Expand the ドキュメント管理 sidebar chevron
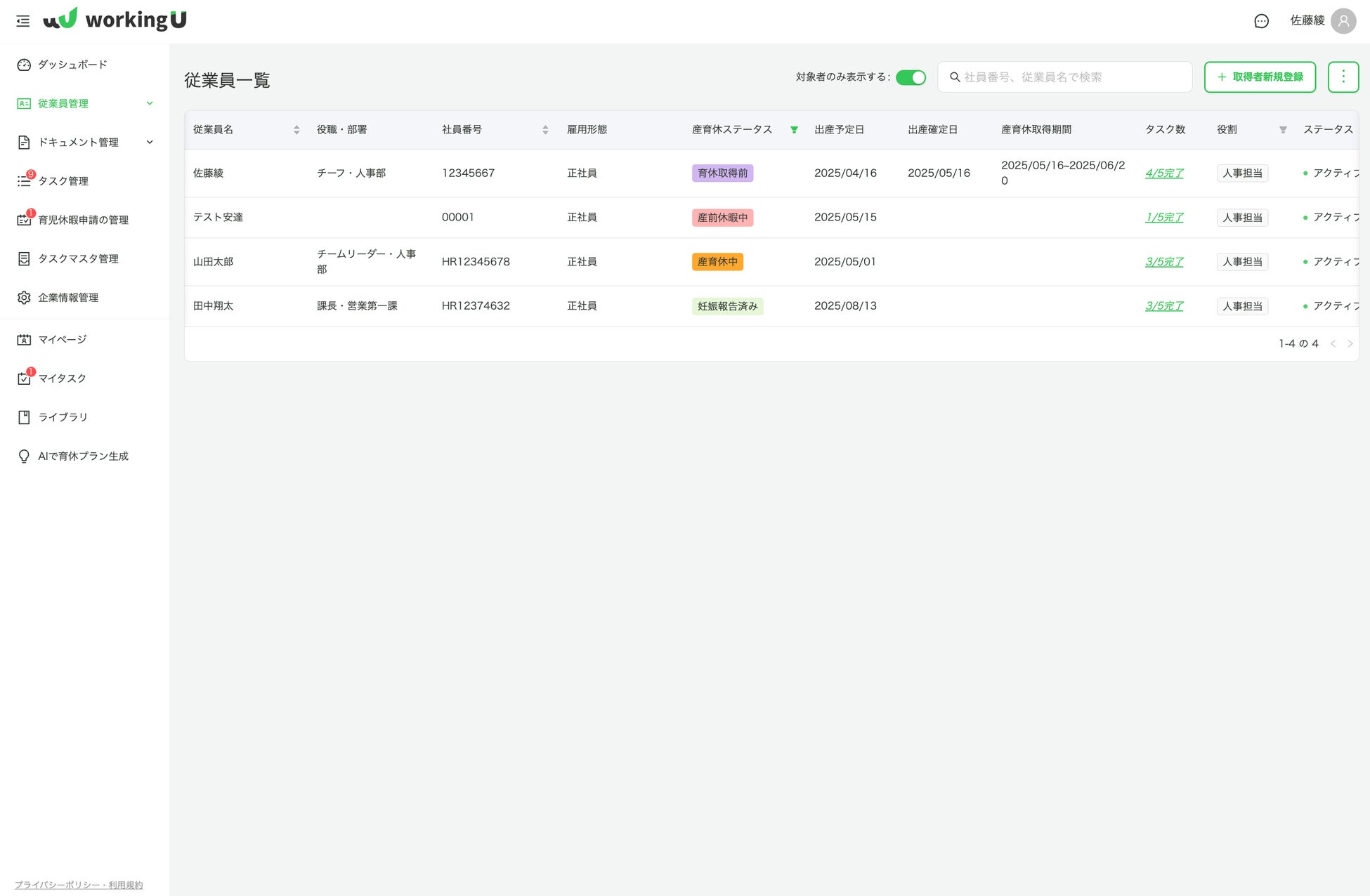 coord(150,143)
